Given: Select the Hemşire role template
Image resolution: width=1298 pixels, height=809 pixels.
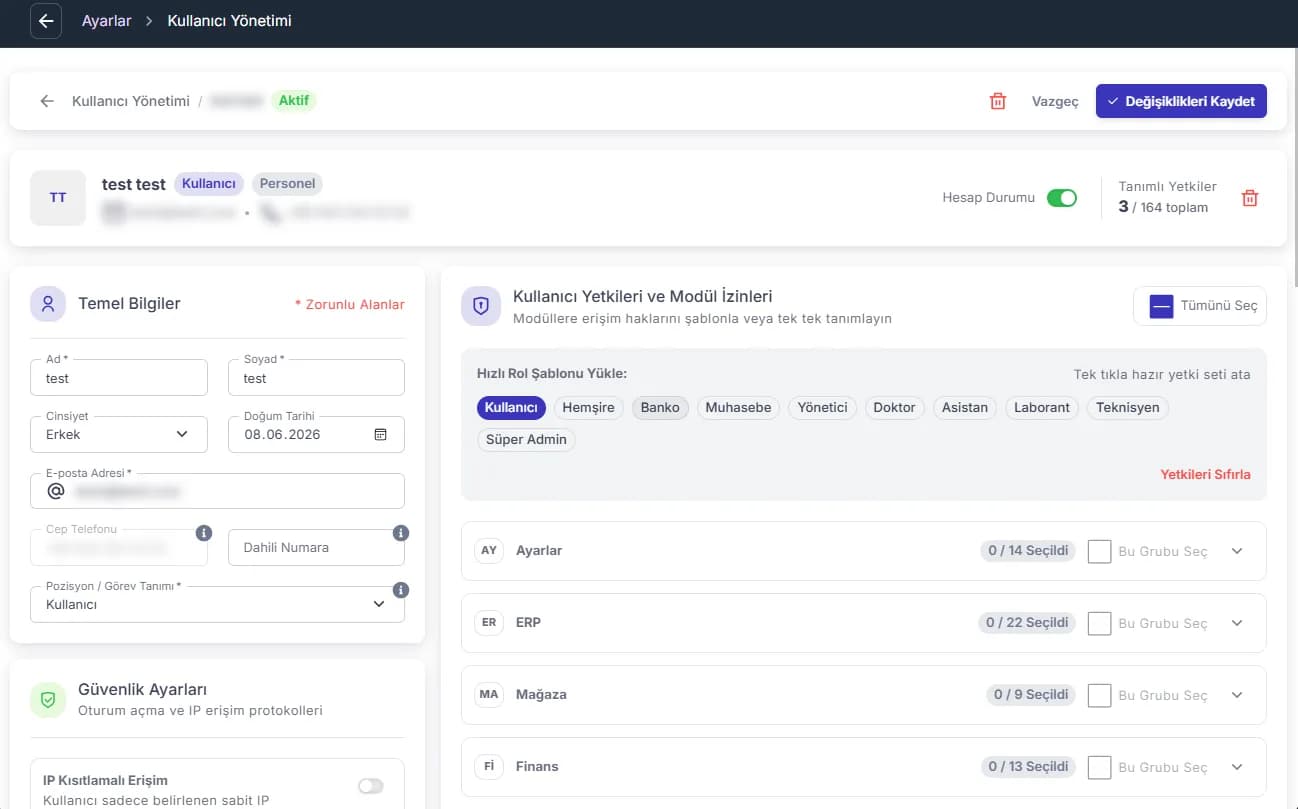Looking at the screenshot, I should pyautogui.click(x=588, y=407).
